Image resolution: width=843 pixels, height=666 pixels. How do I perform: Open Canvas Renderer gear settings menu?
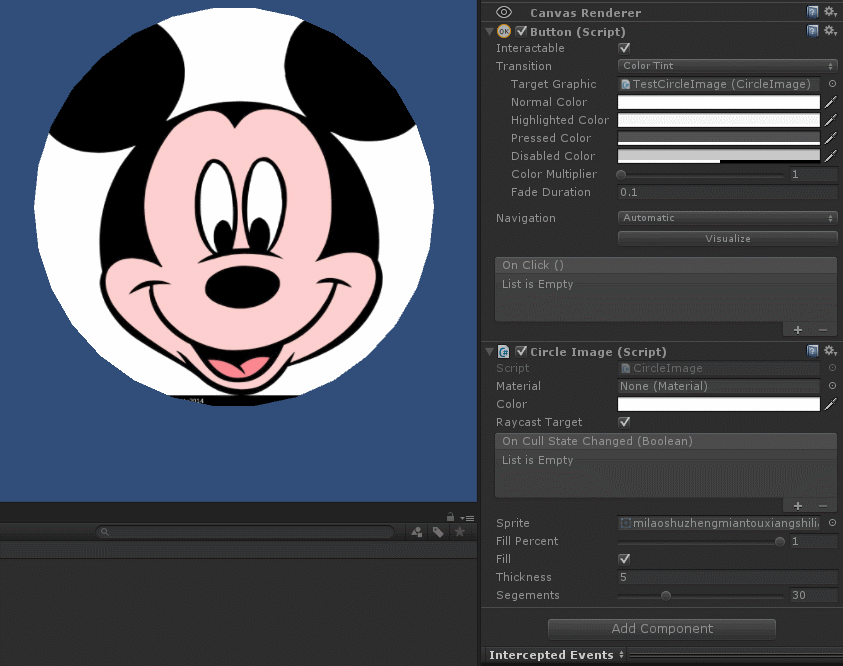coord(831,12)
